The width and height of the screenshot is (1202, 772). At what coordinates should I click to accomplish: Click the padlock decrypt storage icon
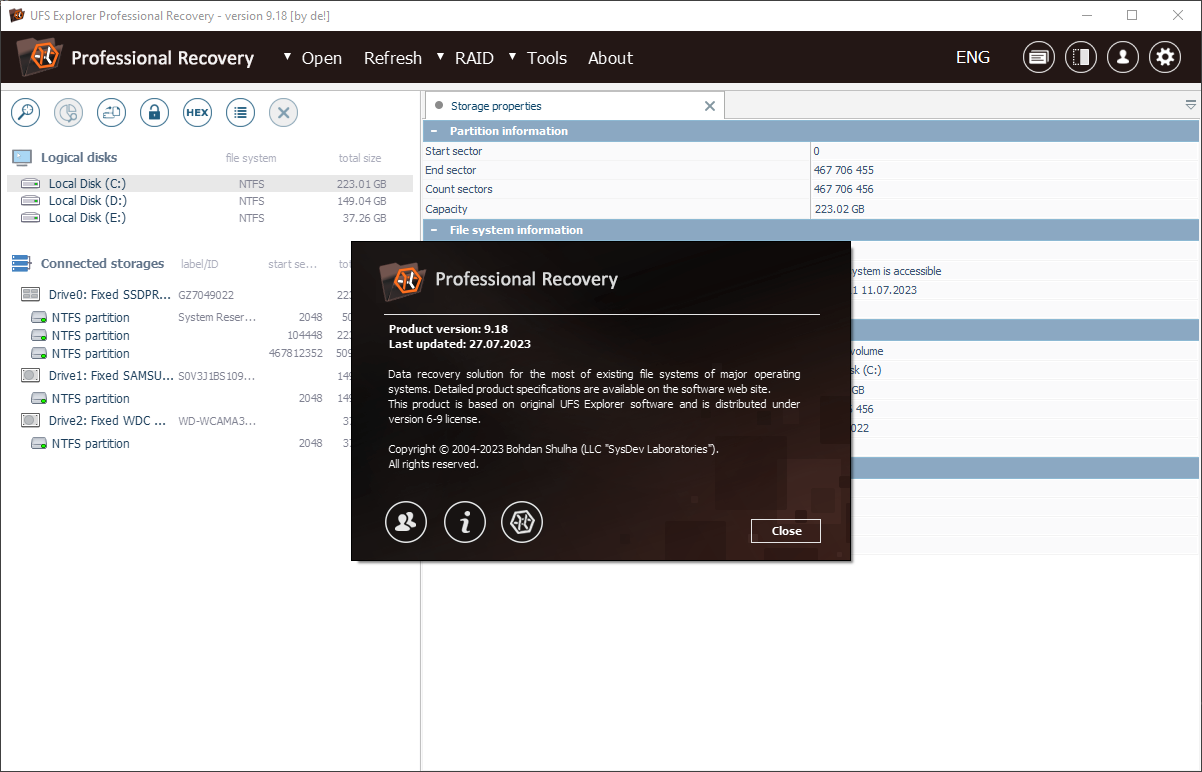pos(154,112)
